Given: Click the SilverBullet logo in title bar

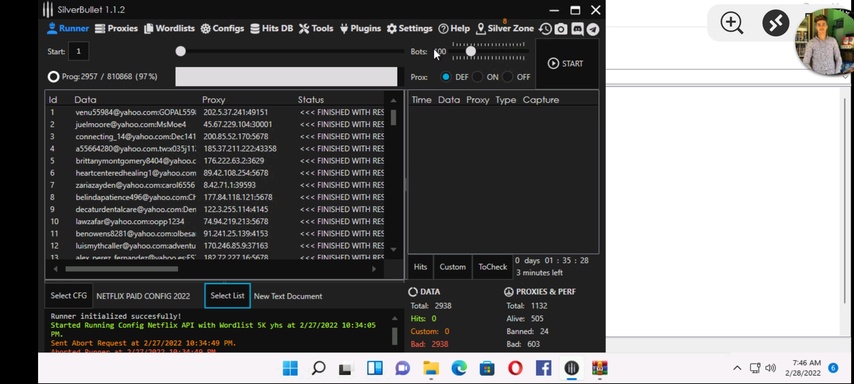Looking at the screenshot, I should tap(48, 10).
